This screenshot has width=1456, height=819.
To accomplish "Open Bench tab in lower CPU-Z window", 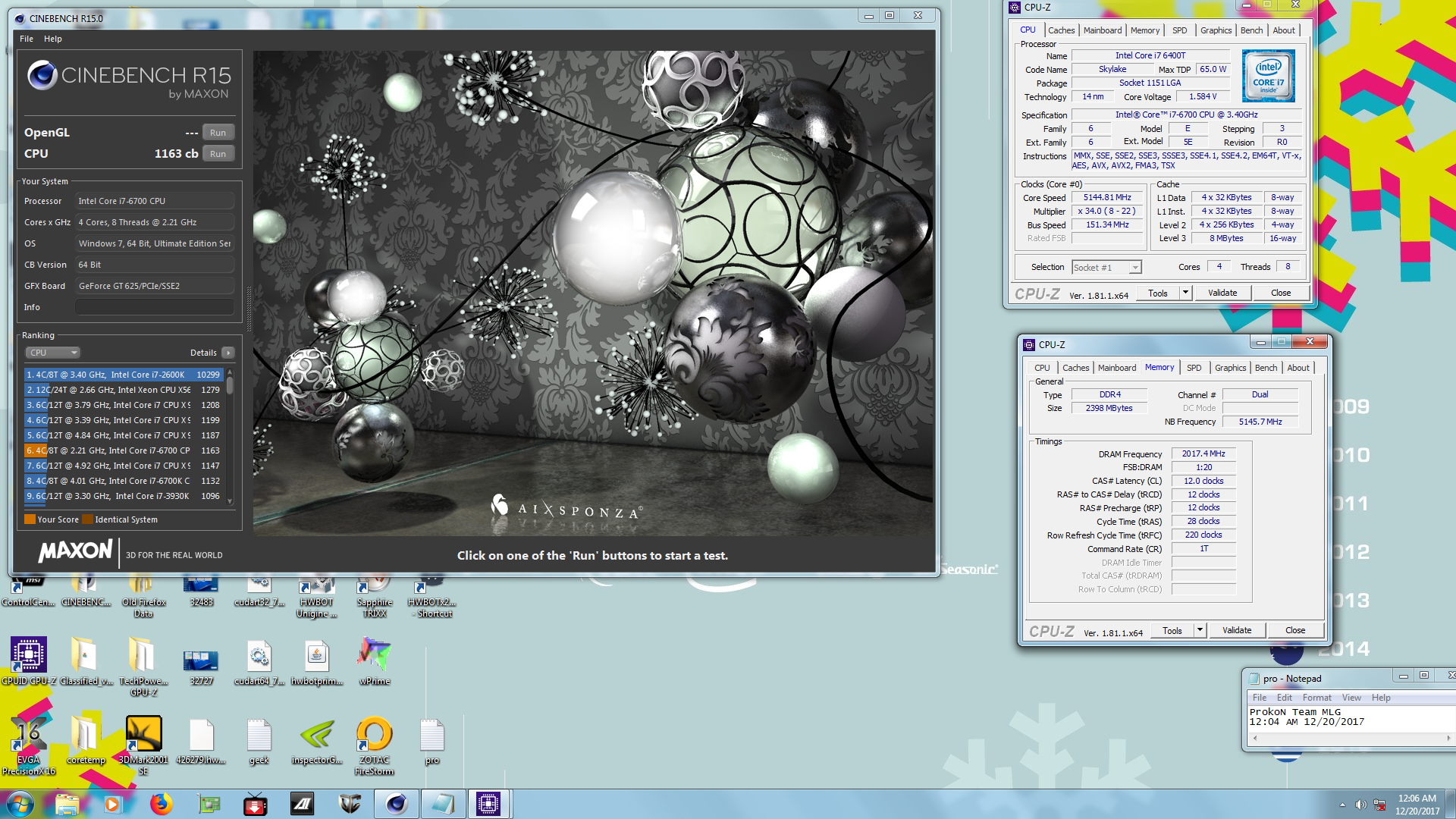I will [x=1266, y=368].
